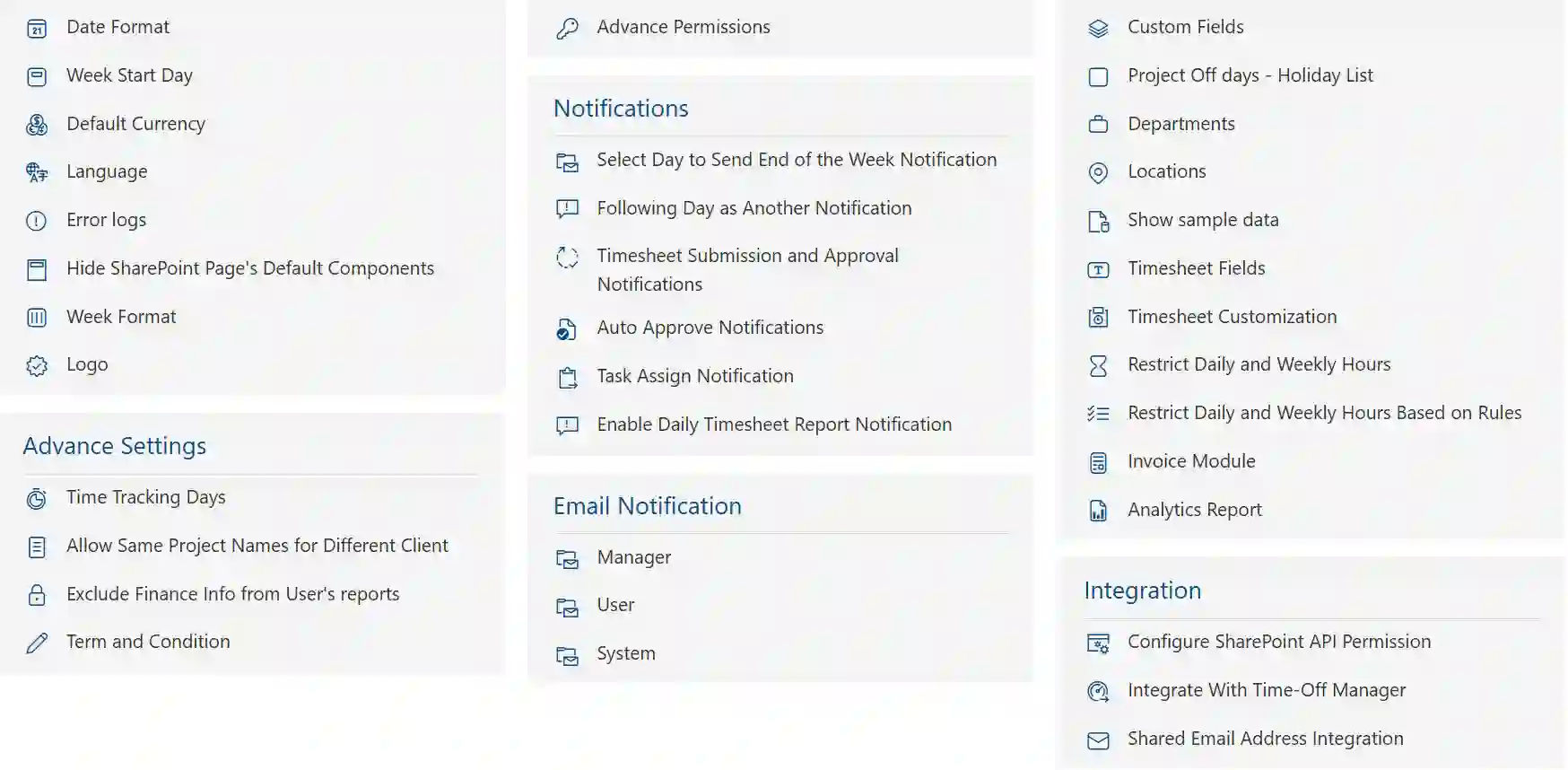Open the Date Format setting
Screen dimensions: 1568x770
[118, 27]
